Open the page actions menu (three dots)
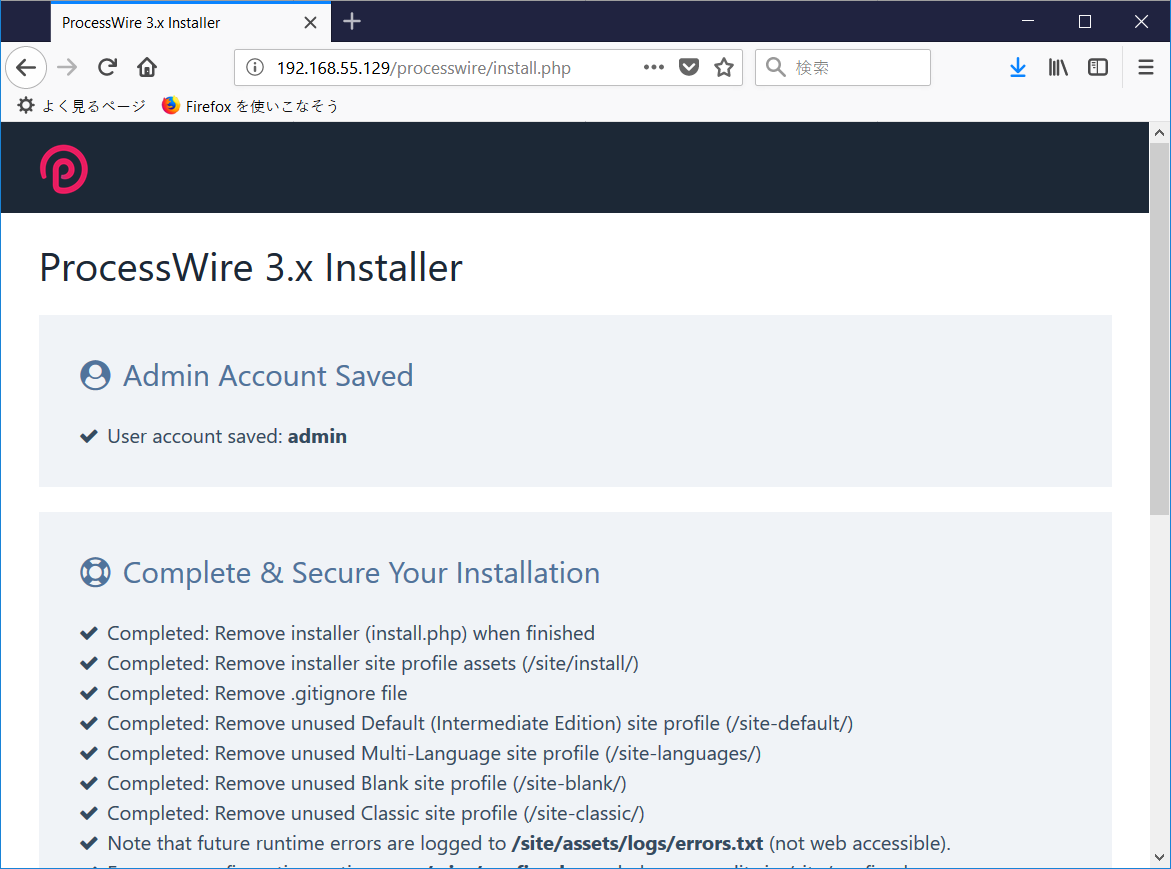 pyautogui.click(x=653, y=67)
